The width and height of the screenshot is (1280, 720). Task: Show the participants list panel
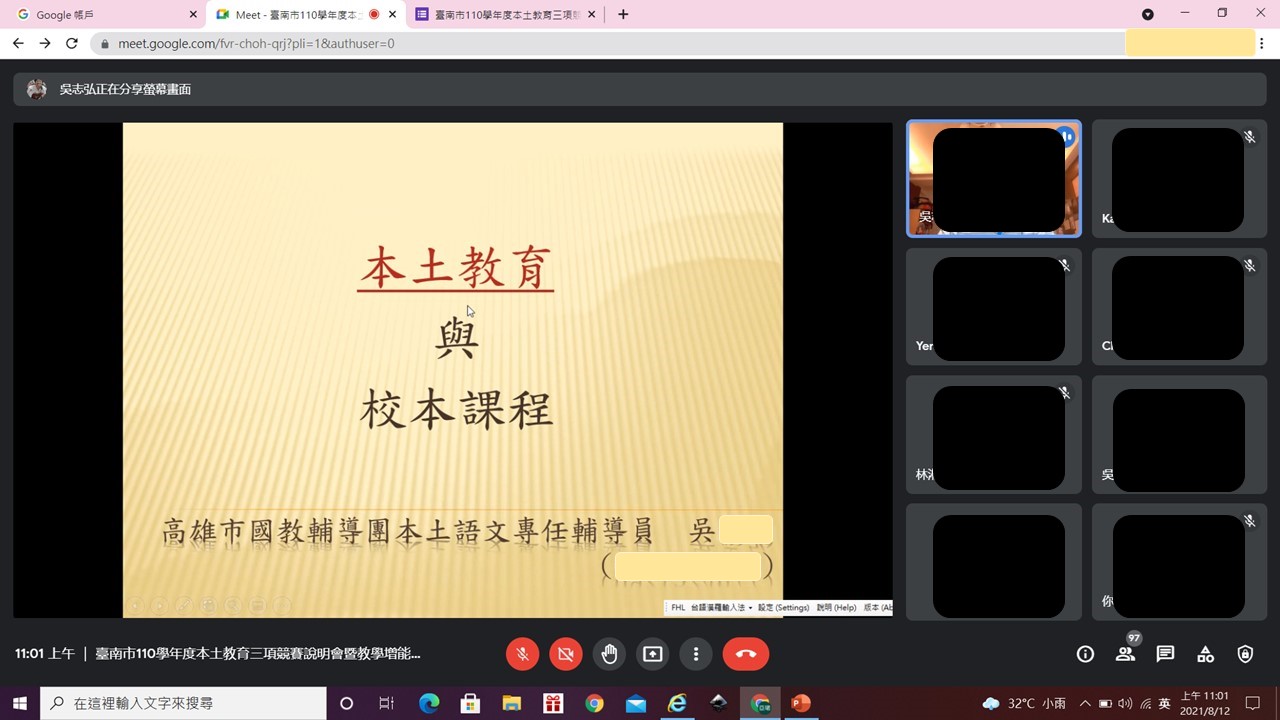(1125, 654)
